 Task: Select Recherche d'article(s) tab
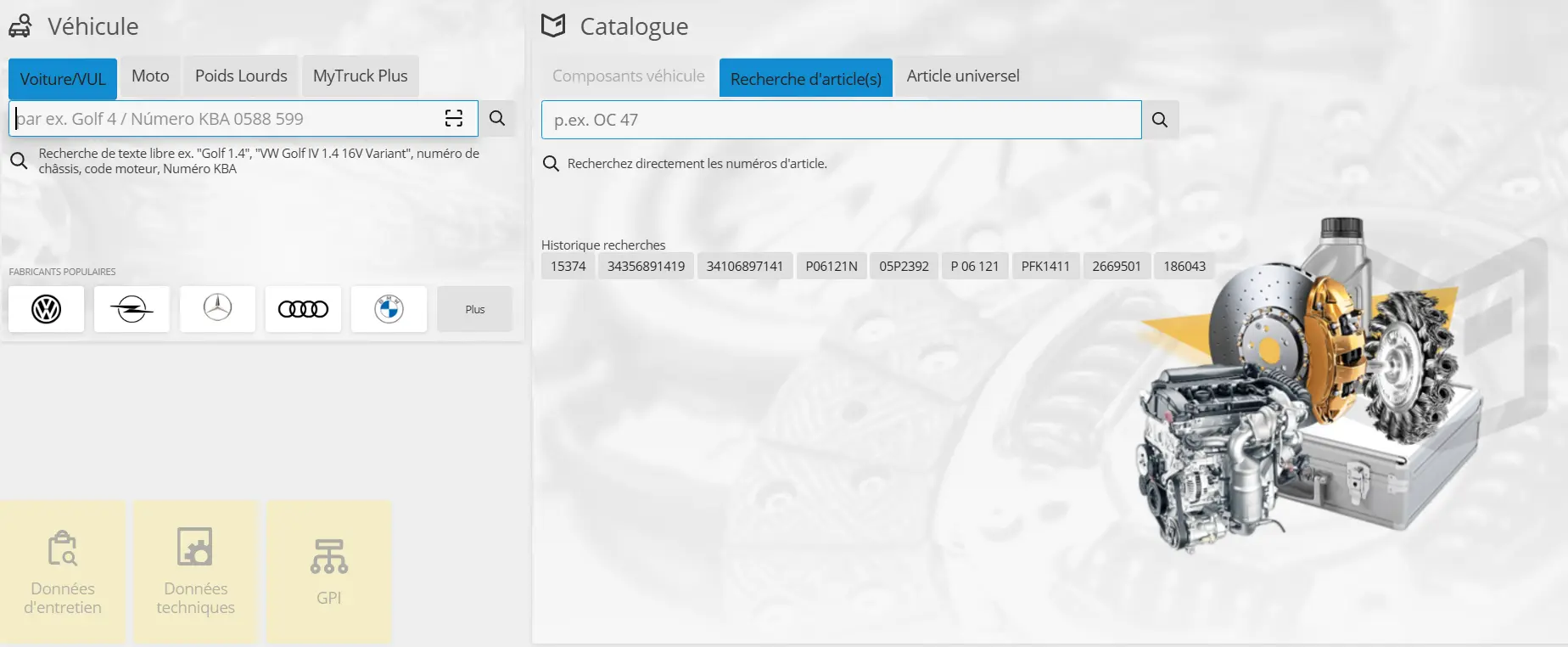tap(806, 79)
